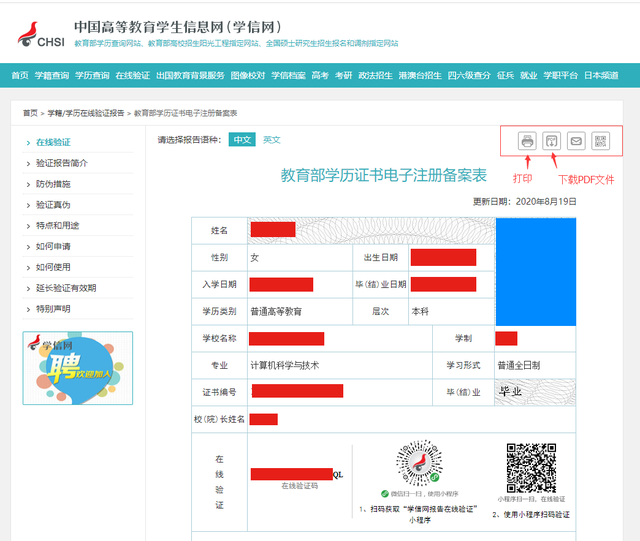Click the black square QR code
Viewport: 640px width, 541px height.
530,465
